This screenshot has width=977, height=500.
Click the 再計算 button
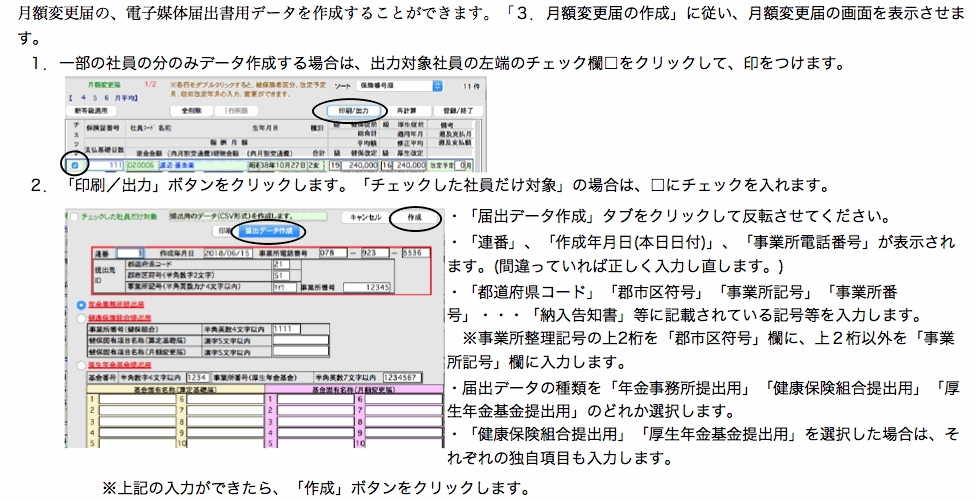[x=405, y=110]
